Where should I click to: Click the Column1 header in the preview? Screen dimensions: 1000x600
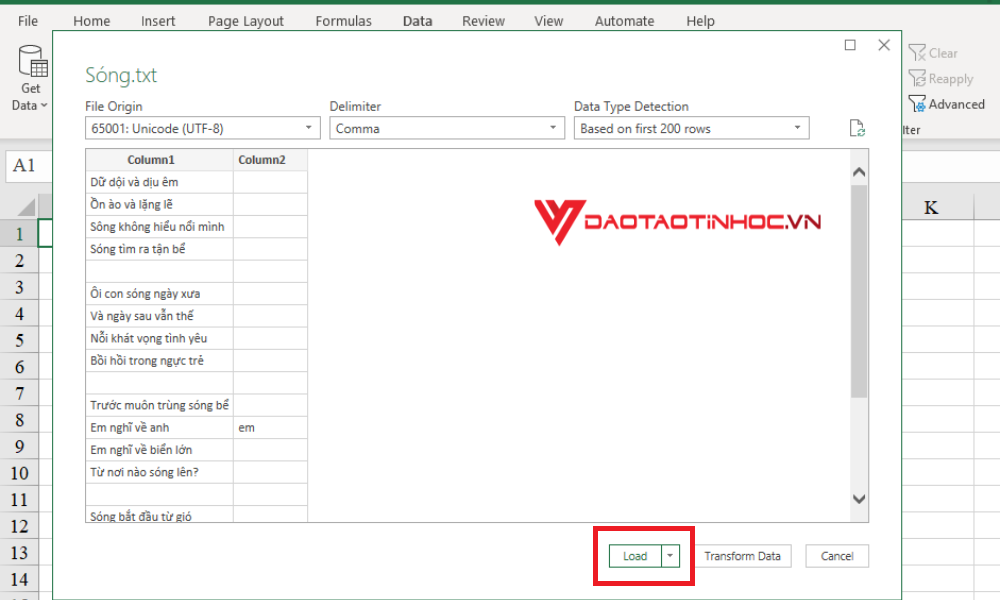click(x=151, y=159)
